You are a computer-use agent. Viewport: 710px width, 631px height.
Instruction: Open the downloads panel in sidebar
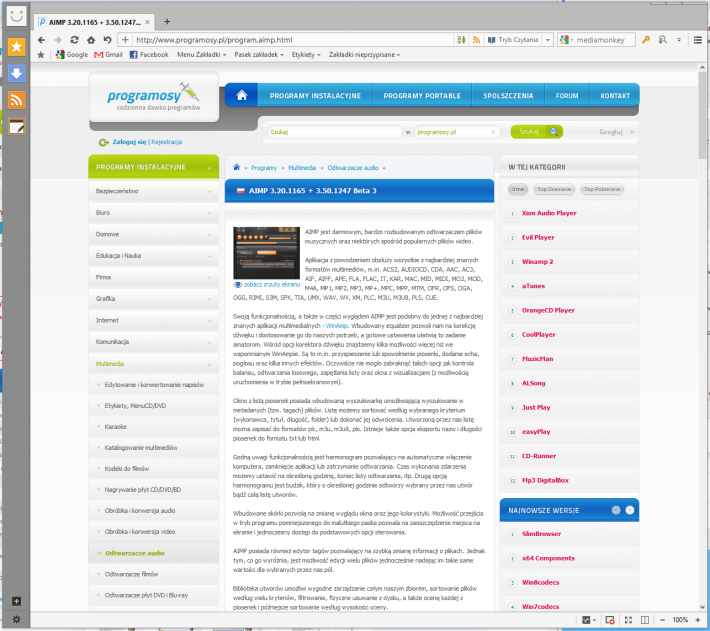pos(16,73)
